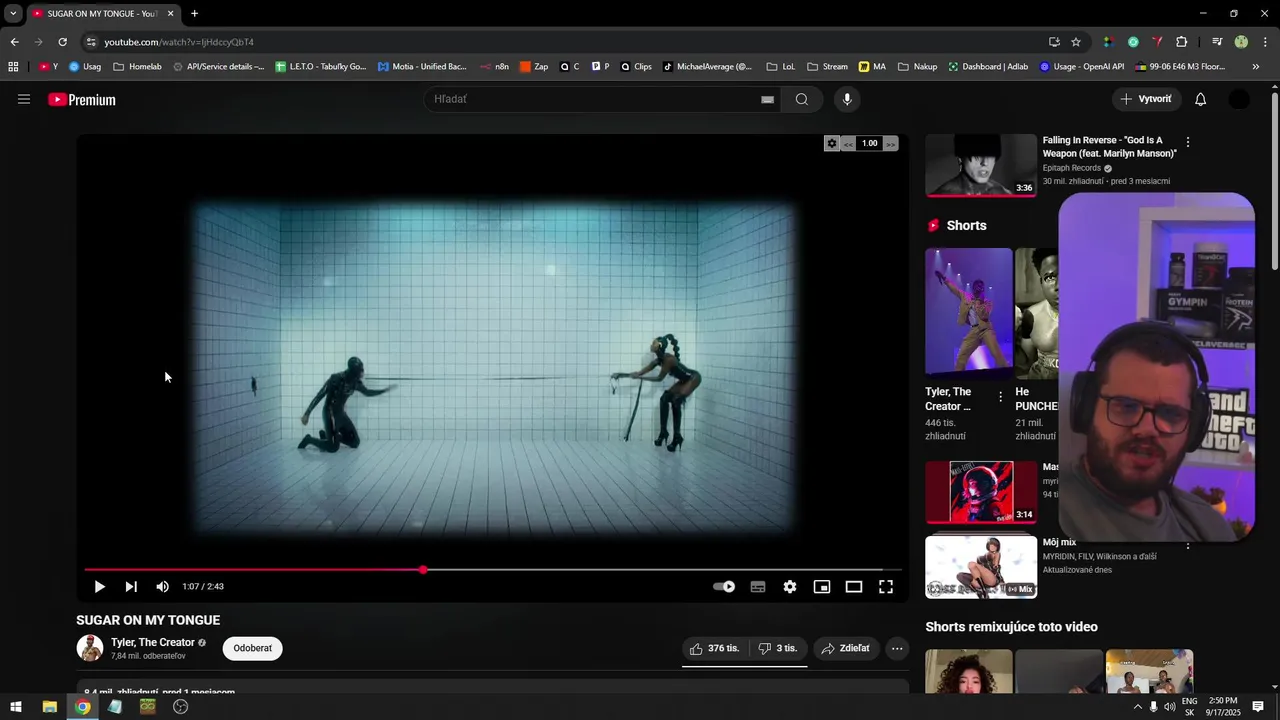This screenshot has width=1280, height=720.
Task: Click the Zdieľať share button
Action: (846, 648)
